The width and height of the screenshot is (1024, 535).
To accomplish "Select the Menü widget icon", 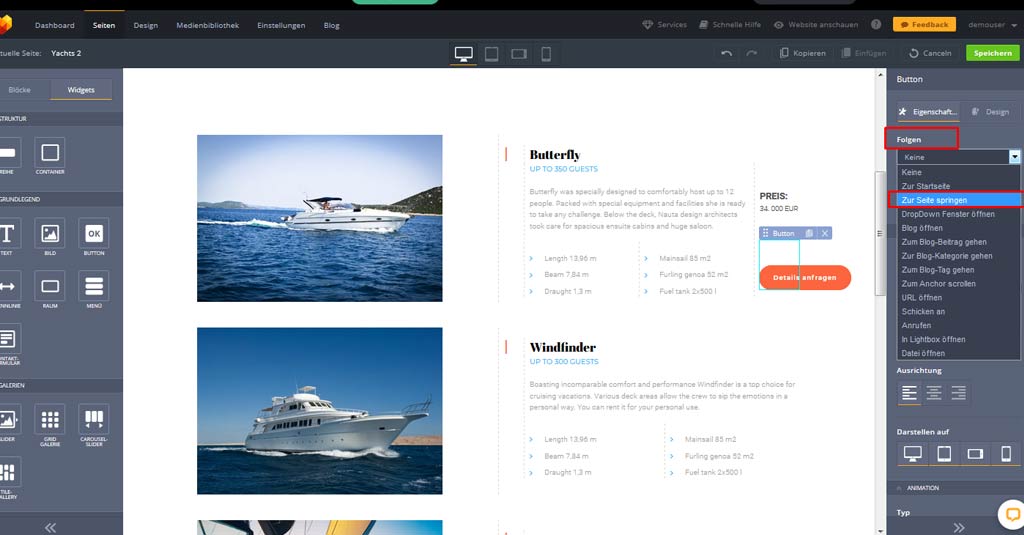I will click(x=94, y=287).
